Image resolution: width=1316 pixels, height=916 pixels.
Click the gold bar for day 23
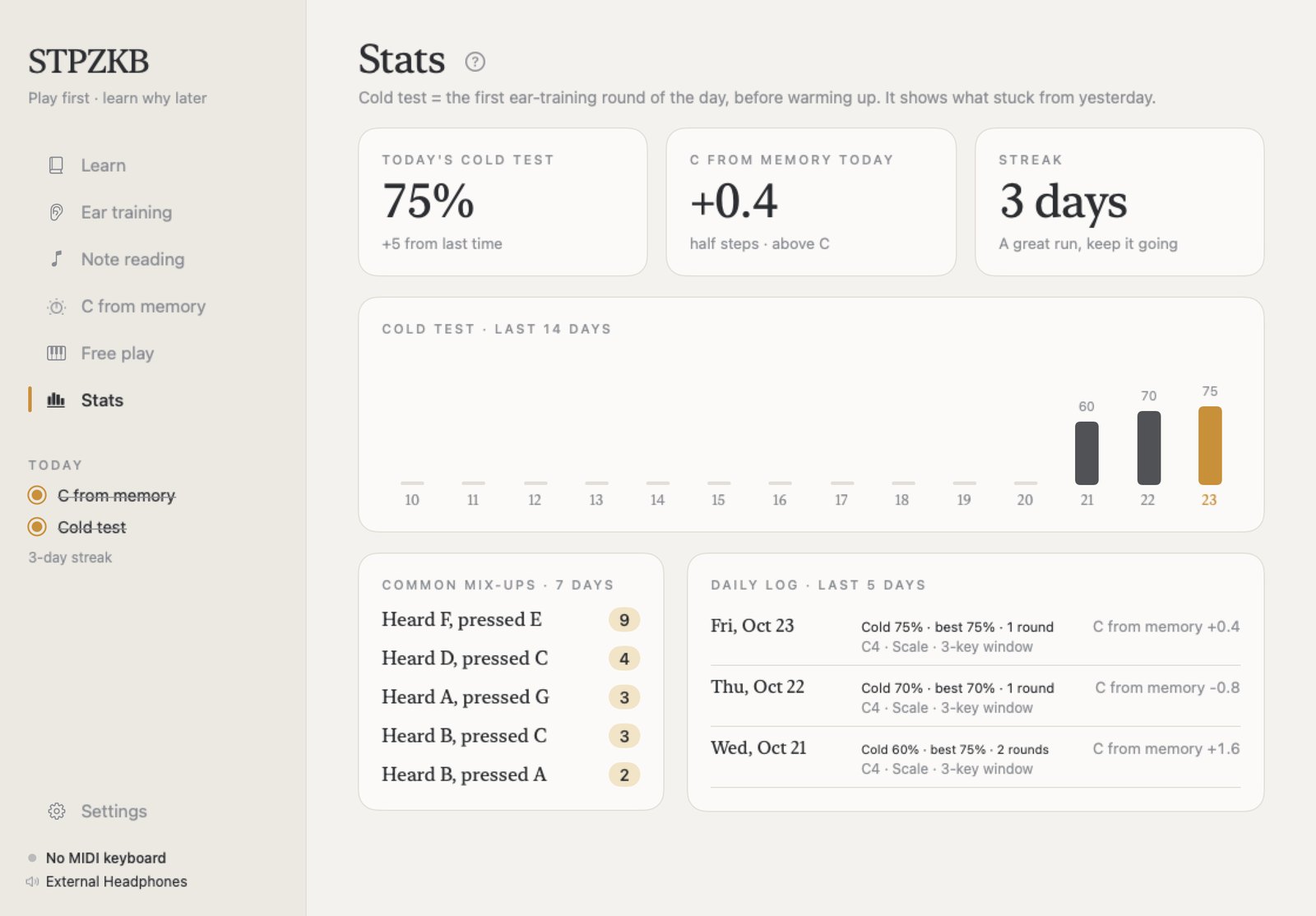(x=1209, y=446)
